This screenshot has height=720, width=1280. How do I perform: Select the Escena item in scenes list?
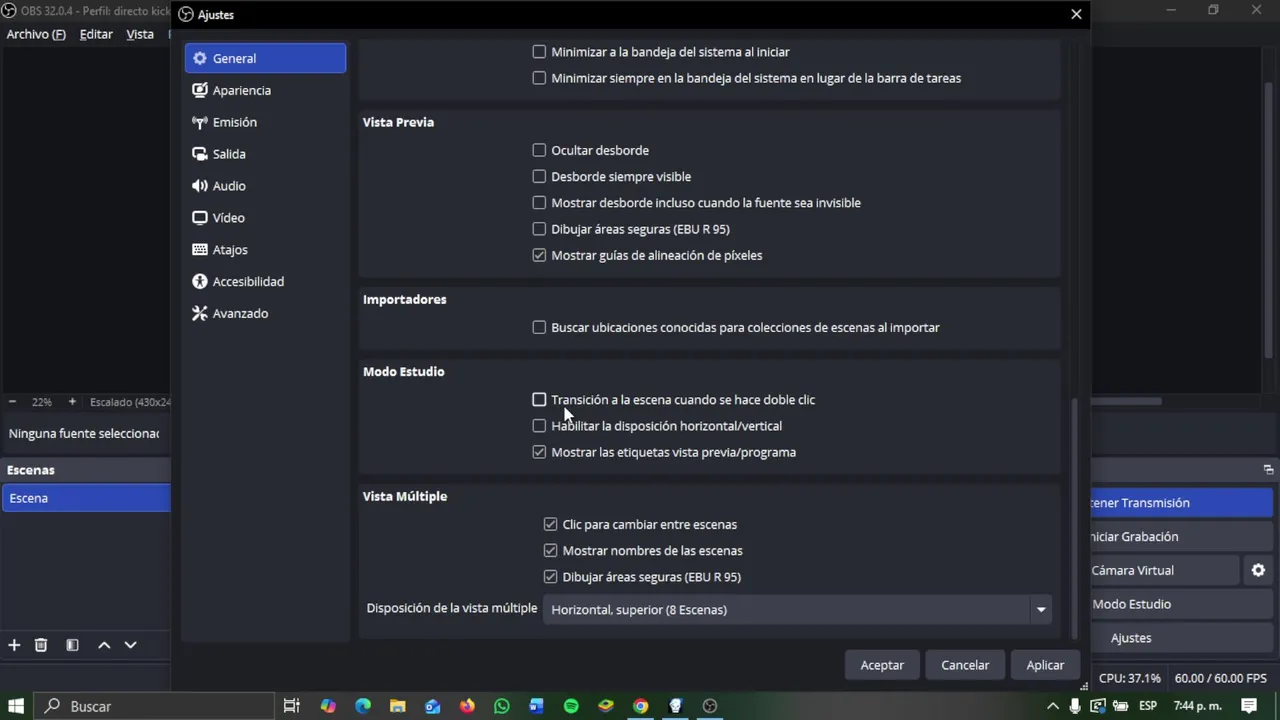[x=87, y=498]
